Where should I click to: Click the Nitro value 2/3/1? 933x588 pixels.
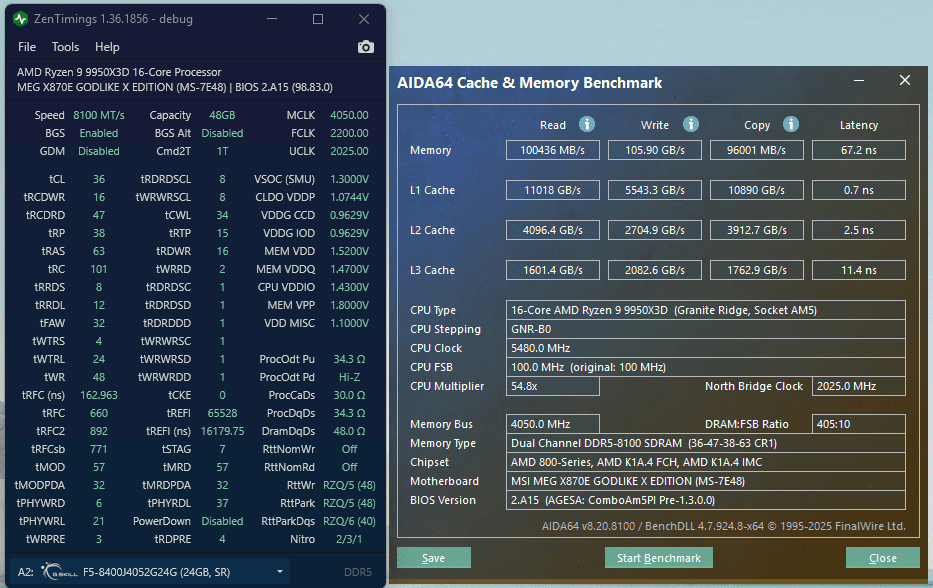coord(349,539)
